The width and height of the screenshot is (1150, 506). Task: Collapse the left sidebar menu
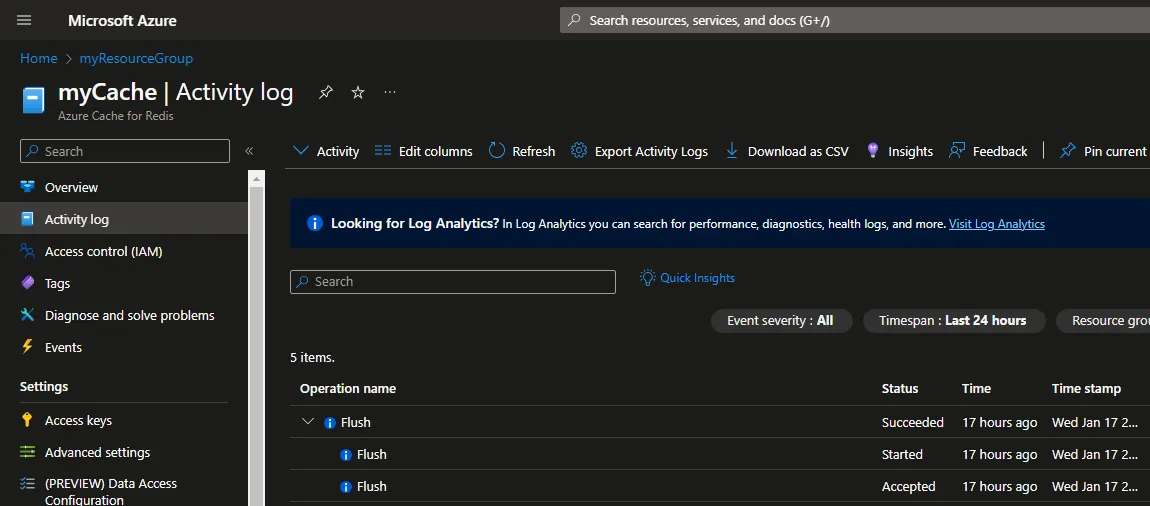point(249,151)
